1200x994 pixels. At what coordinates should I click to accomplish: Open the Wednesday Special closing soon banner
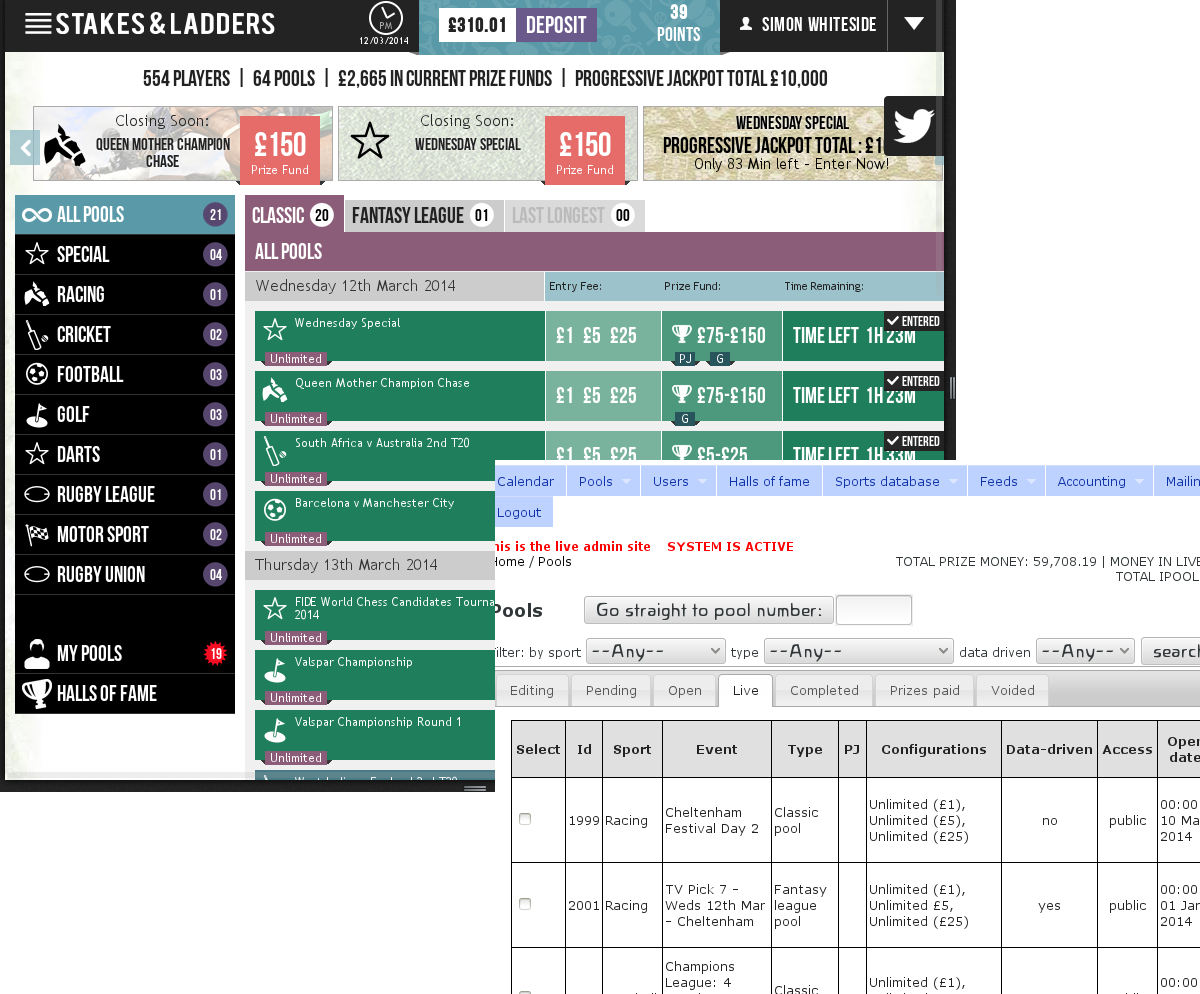[x=488, y=144]
